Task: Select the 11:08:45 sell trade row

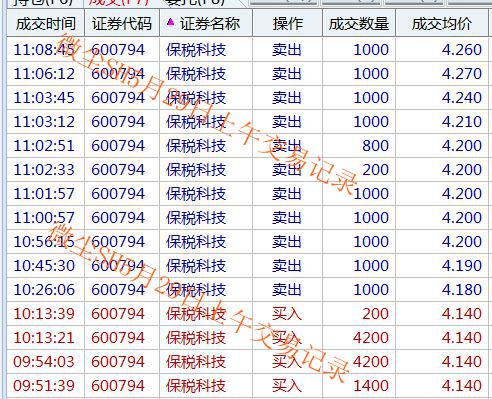Action: tap(247, 50)
